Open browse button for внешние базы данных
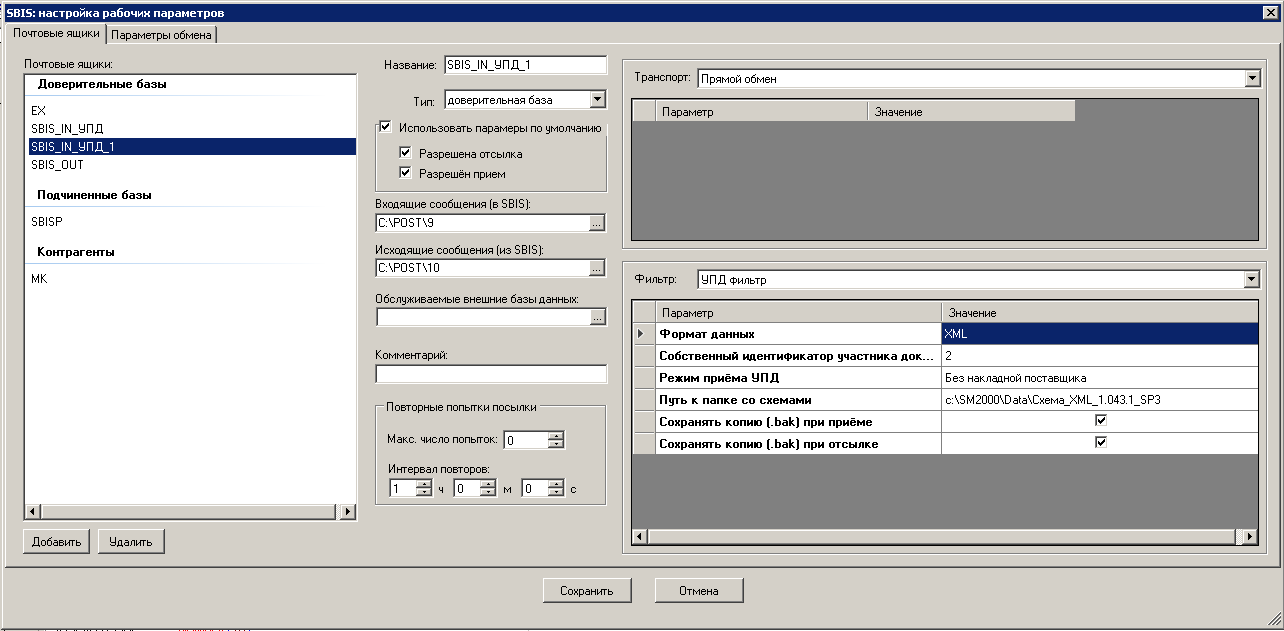This screenshot has height=631, width=1284. click(597, 317)
